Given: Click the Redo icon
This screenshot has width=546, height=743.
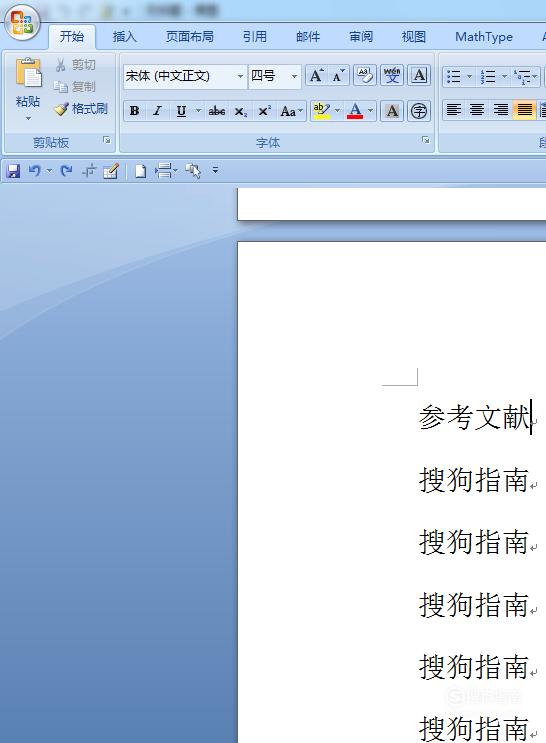Looking at the screenshot, I should click(66, 171).
